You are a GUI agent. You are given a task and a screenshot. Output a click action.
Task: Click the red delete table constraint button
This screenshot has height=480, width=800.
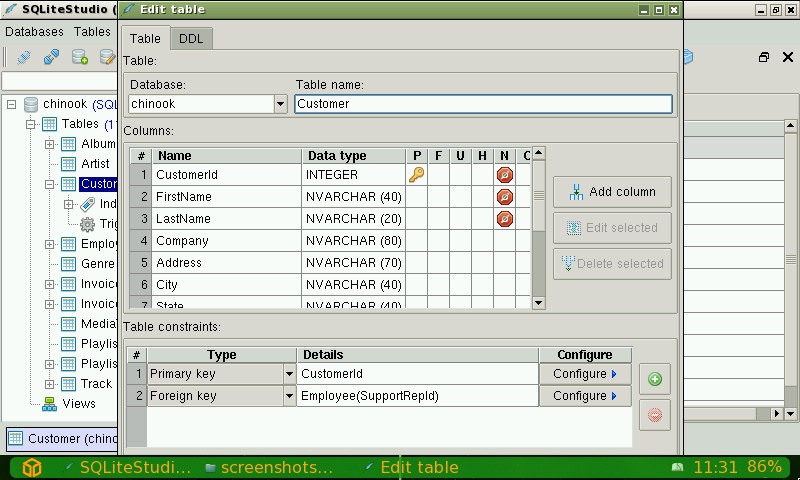(655, 415)
